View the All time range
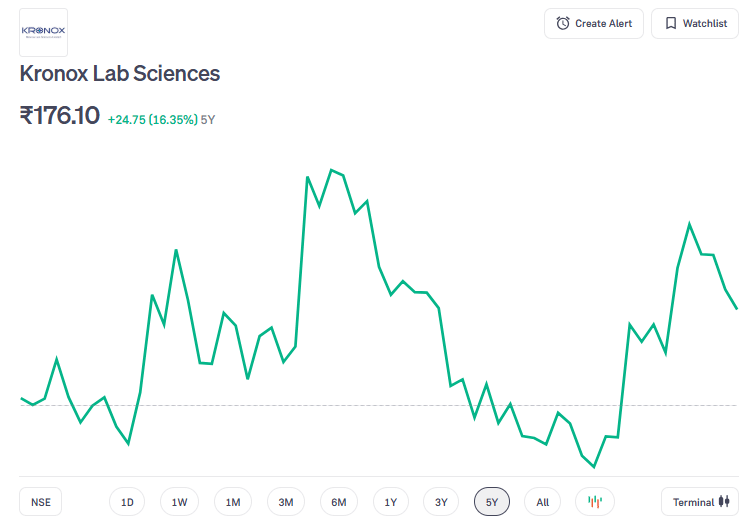 tap(542, 502)
